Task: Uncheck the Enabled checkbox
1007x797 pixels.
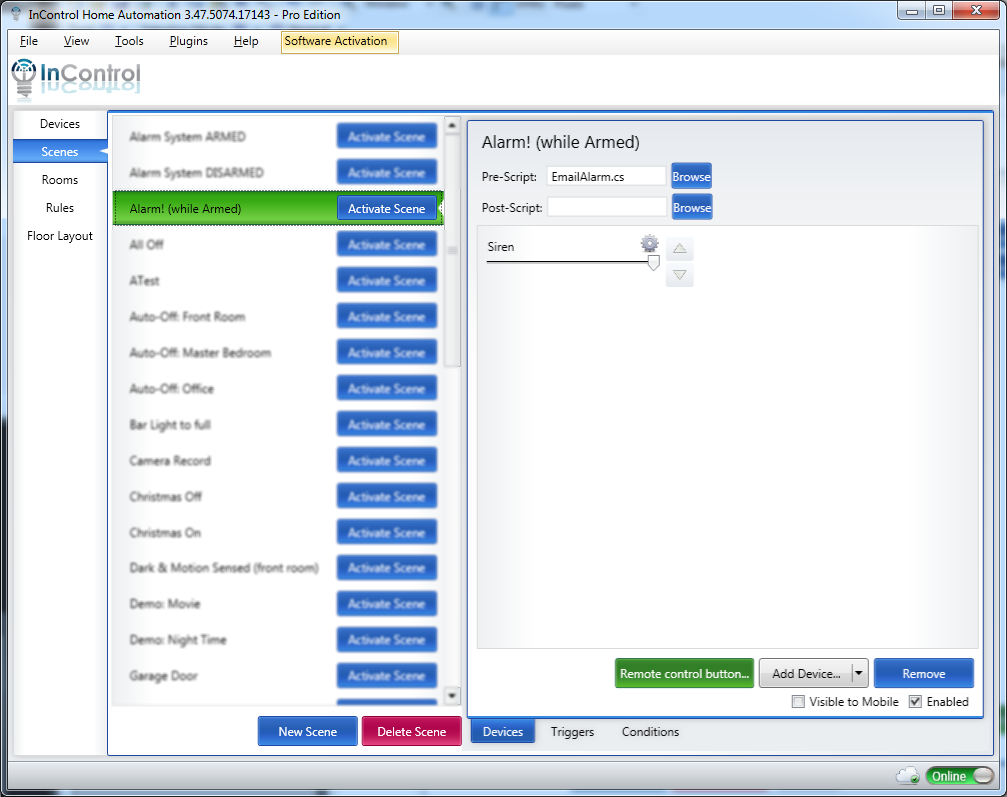Action: click(915, 702)
